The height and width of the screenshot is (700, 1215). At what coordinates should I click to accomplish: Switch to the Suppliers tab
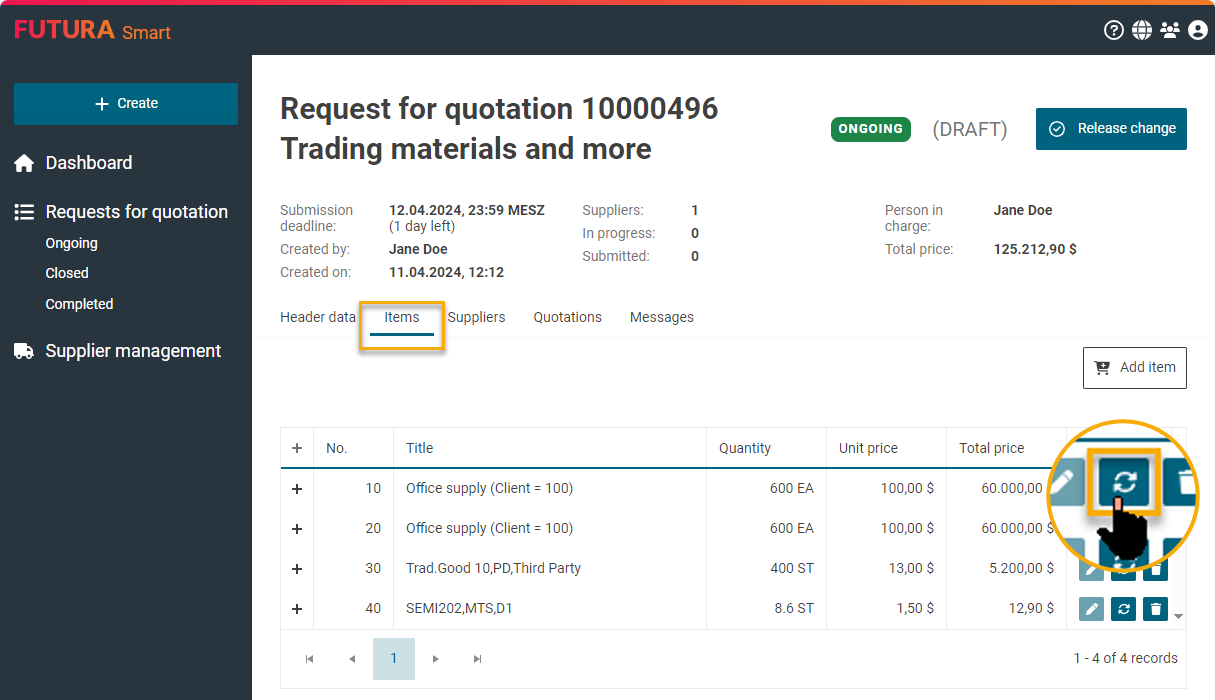point(476,317)
